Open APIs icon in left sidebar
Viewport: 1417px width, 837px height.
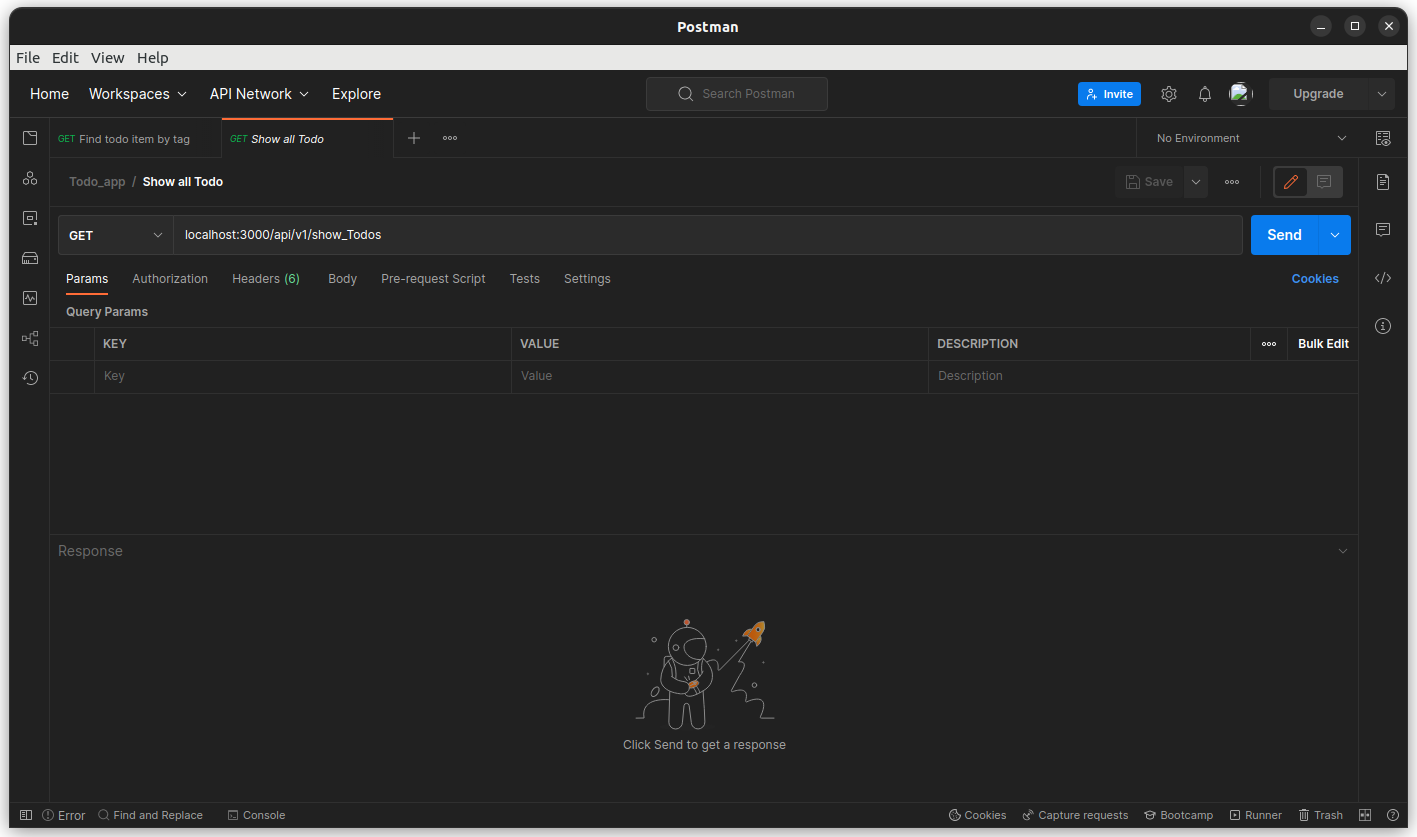(x=30, y=178)
